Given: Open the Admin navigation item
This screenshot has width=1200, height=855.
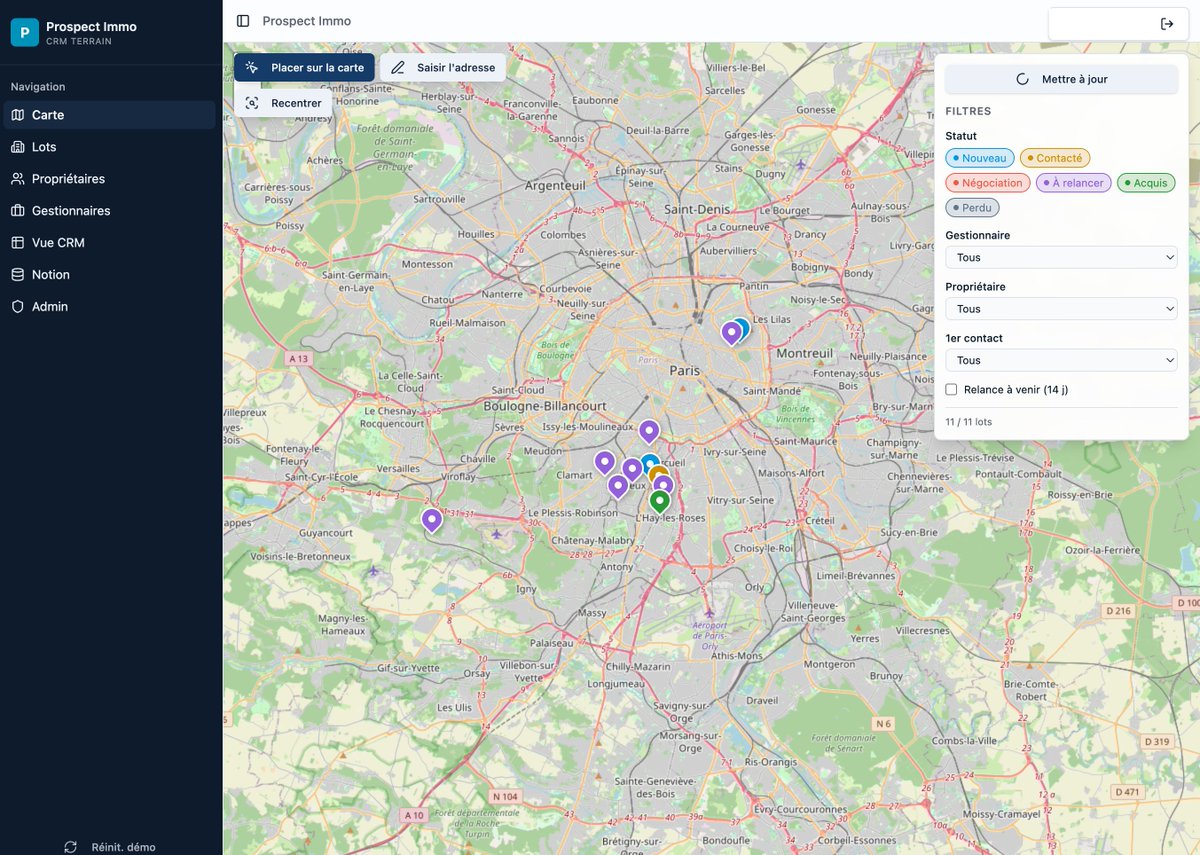Looking at the screenshot, I should [x=110, y=307].
